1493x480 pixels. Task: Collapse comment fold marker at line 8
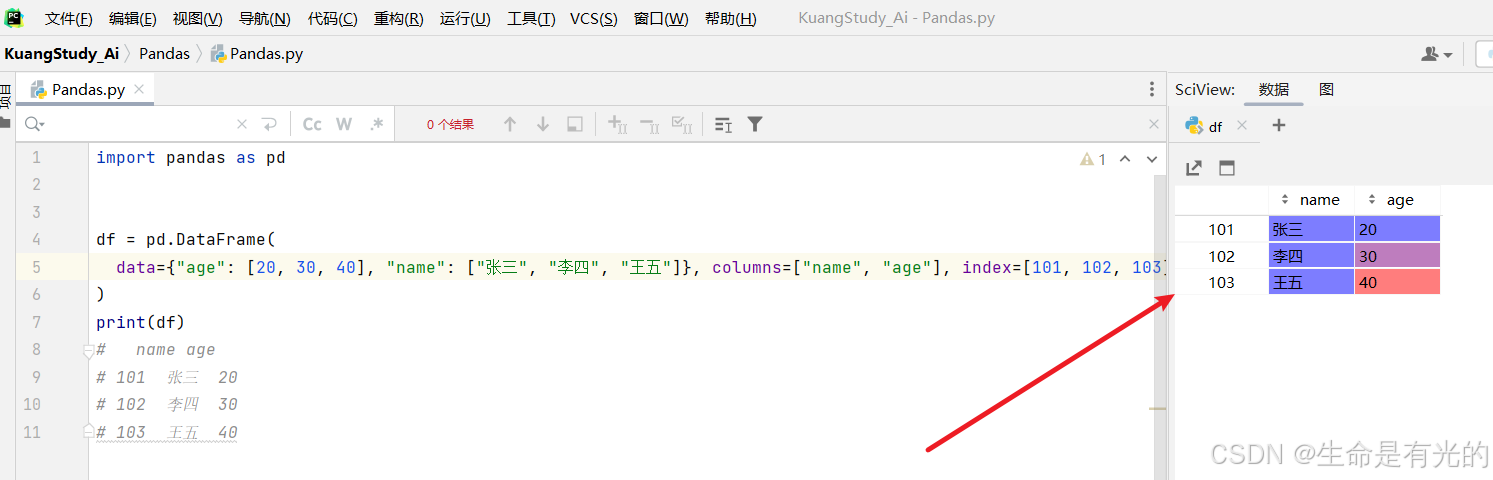[x=88, y=350]
